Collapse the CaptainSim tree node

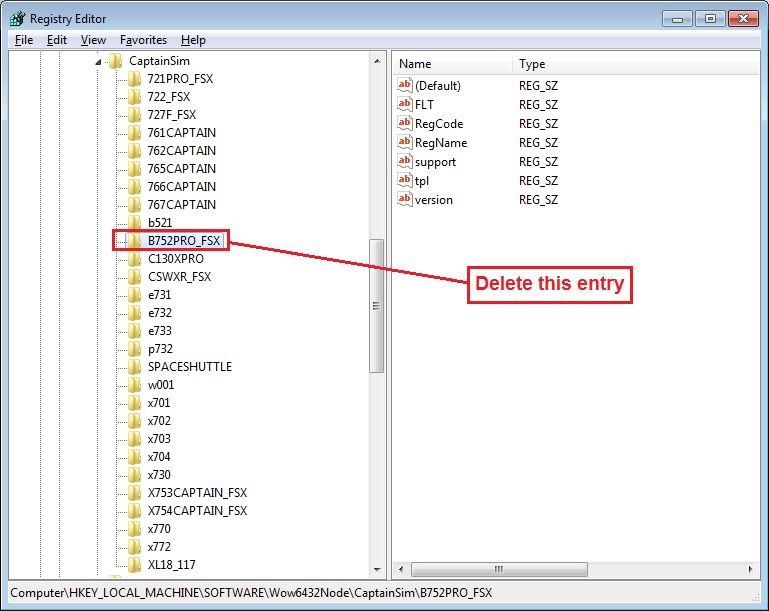click(x=99, y=61)
